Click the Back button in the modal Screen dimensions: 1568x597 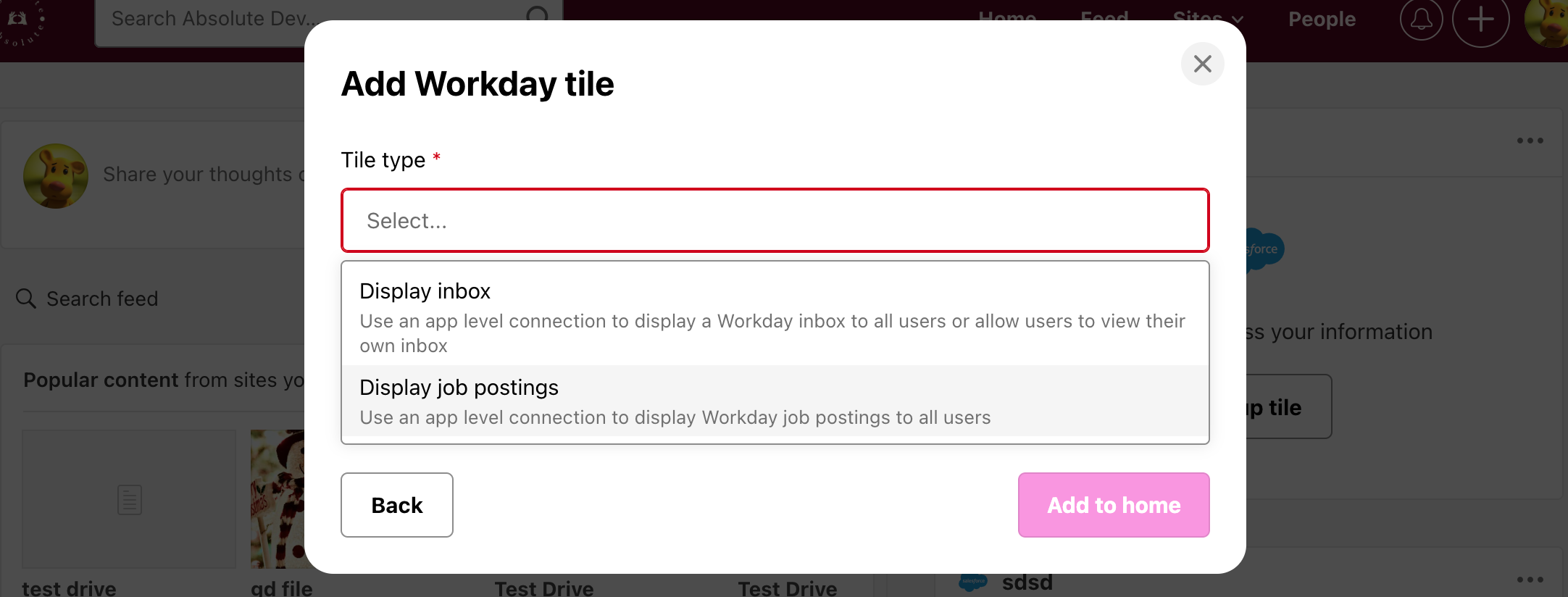coord(396,505)
